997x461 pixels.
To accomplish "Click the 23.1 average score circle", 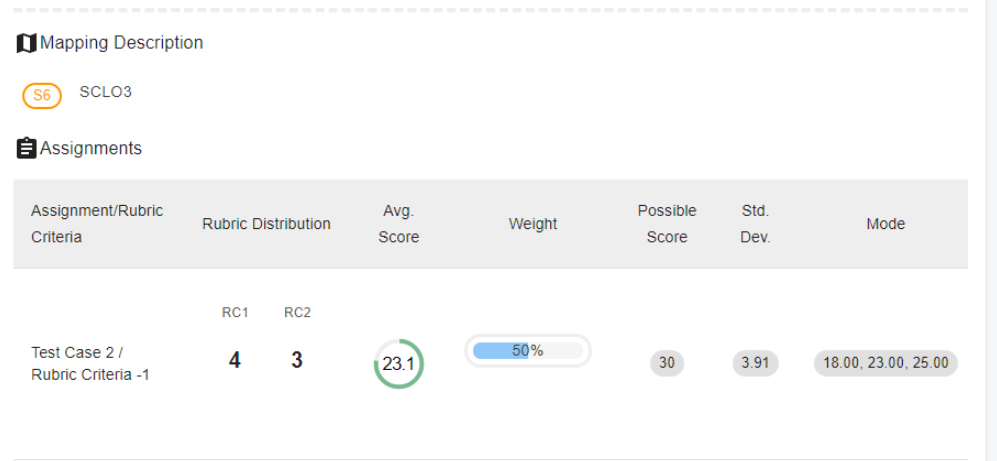I will pos(399,364).
